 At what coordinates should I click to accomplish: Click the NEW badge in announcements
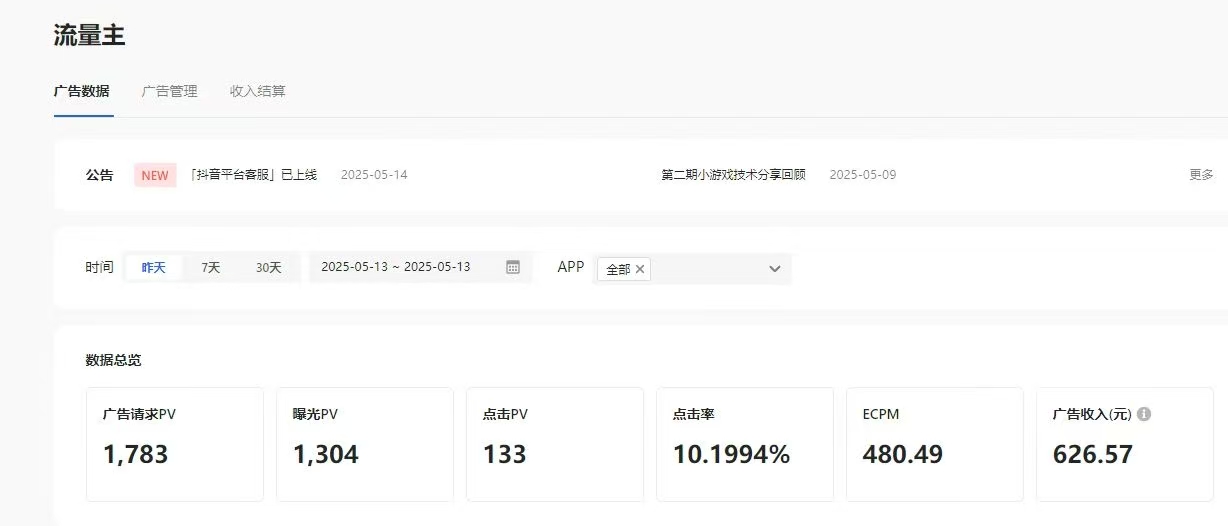[x=155, y=175]
